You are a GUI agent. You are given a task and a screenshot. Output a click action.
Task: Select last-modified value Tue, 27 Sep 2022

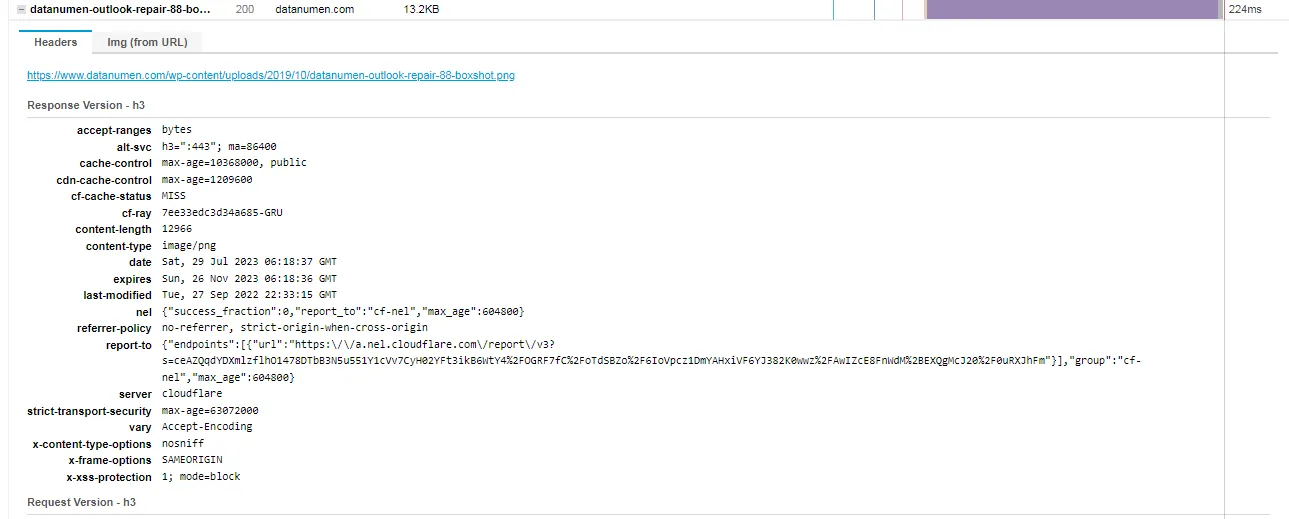click(x=249, y=295)
